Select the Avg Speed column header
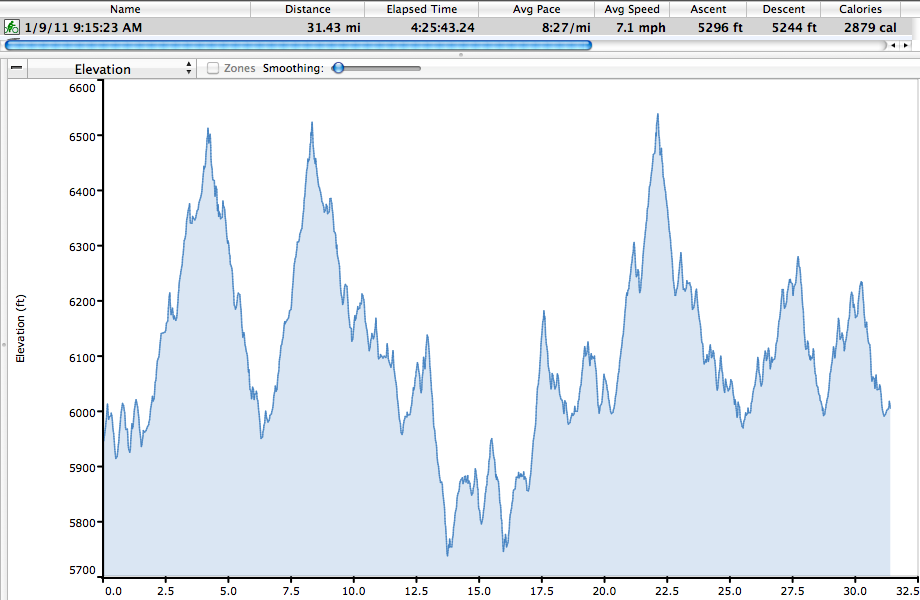Screen dimensions: 920x600 632,9
